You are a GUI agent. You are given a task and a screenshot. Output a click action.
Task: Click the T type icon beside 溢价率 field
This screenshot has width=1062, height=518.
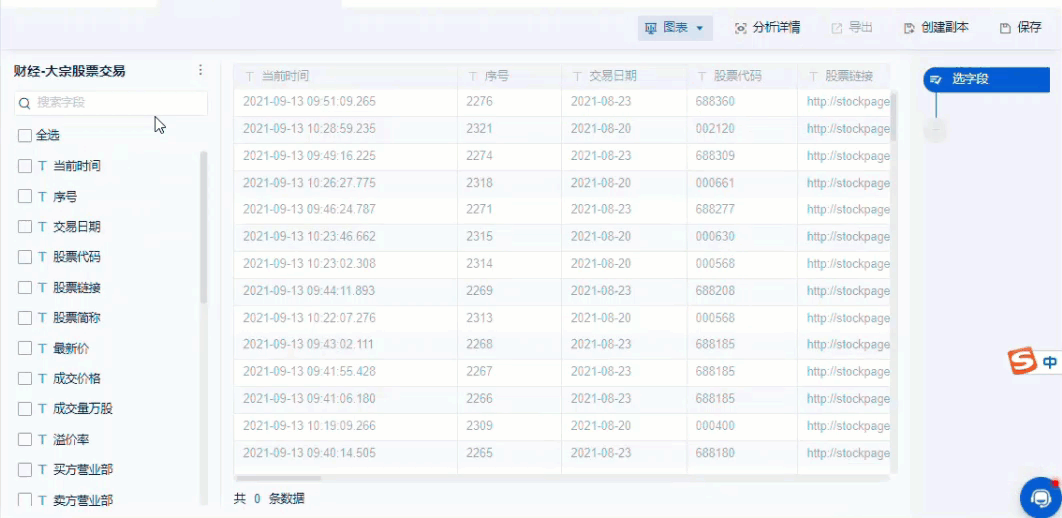coord(42,439)
